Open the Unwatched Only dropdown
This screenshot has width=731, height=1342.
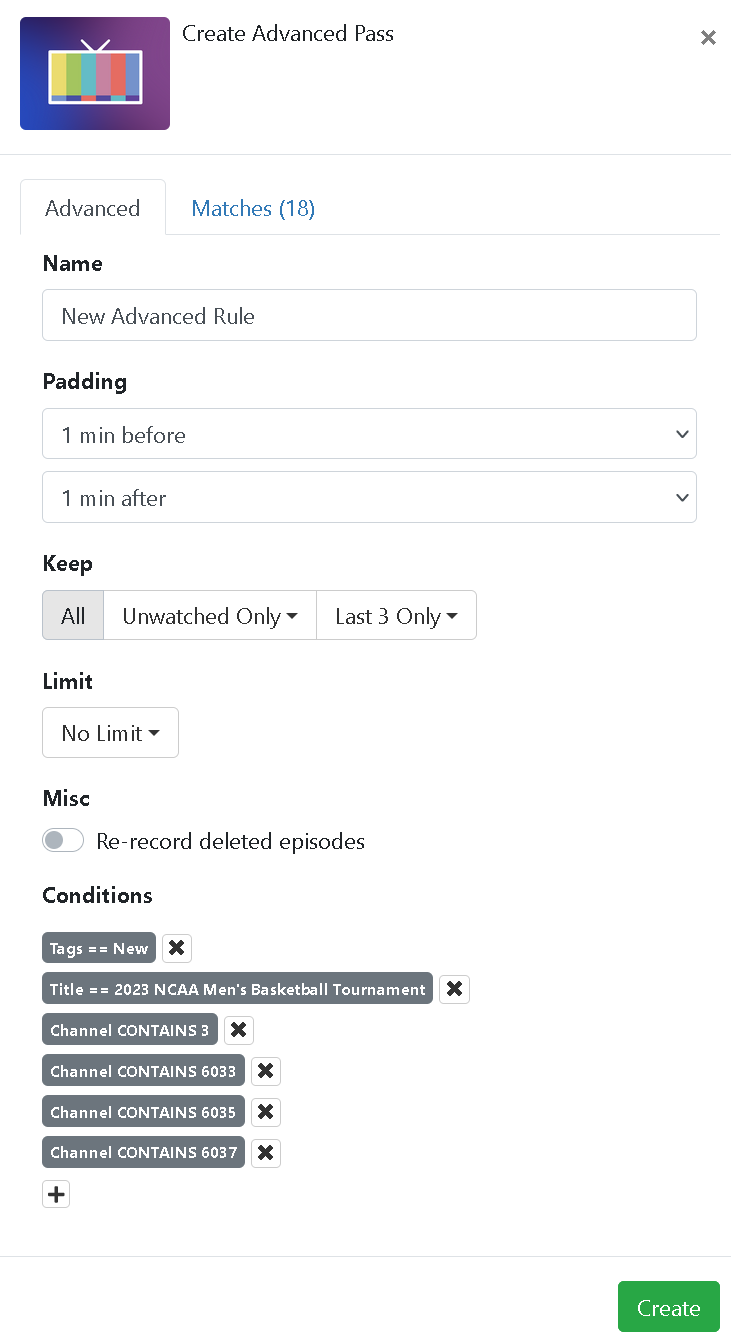(210, 615)
